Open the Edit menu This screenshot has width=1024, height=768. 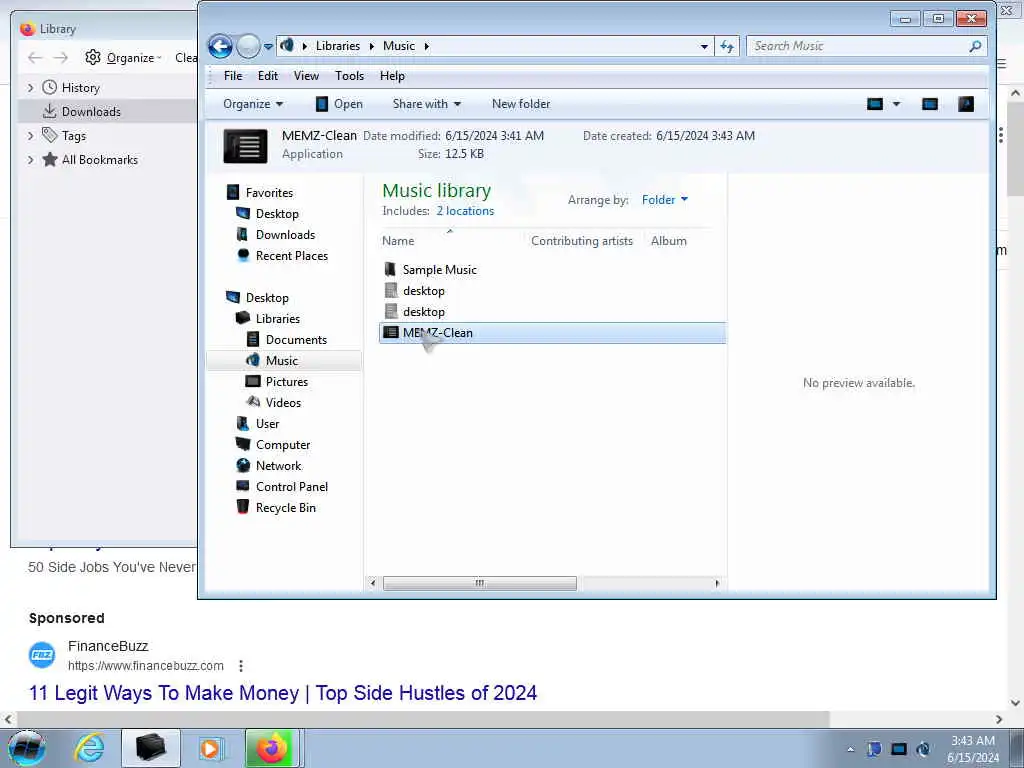pos(268,76)
